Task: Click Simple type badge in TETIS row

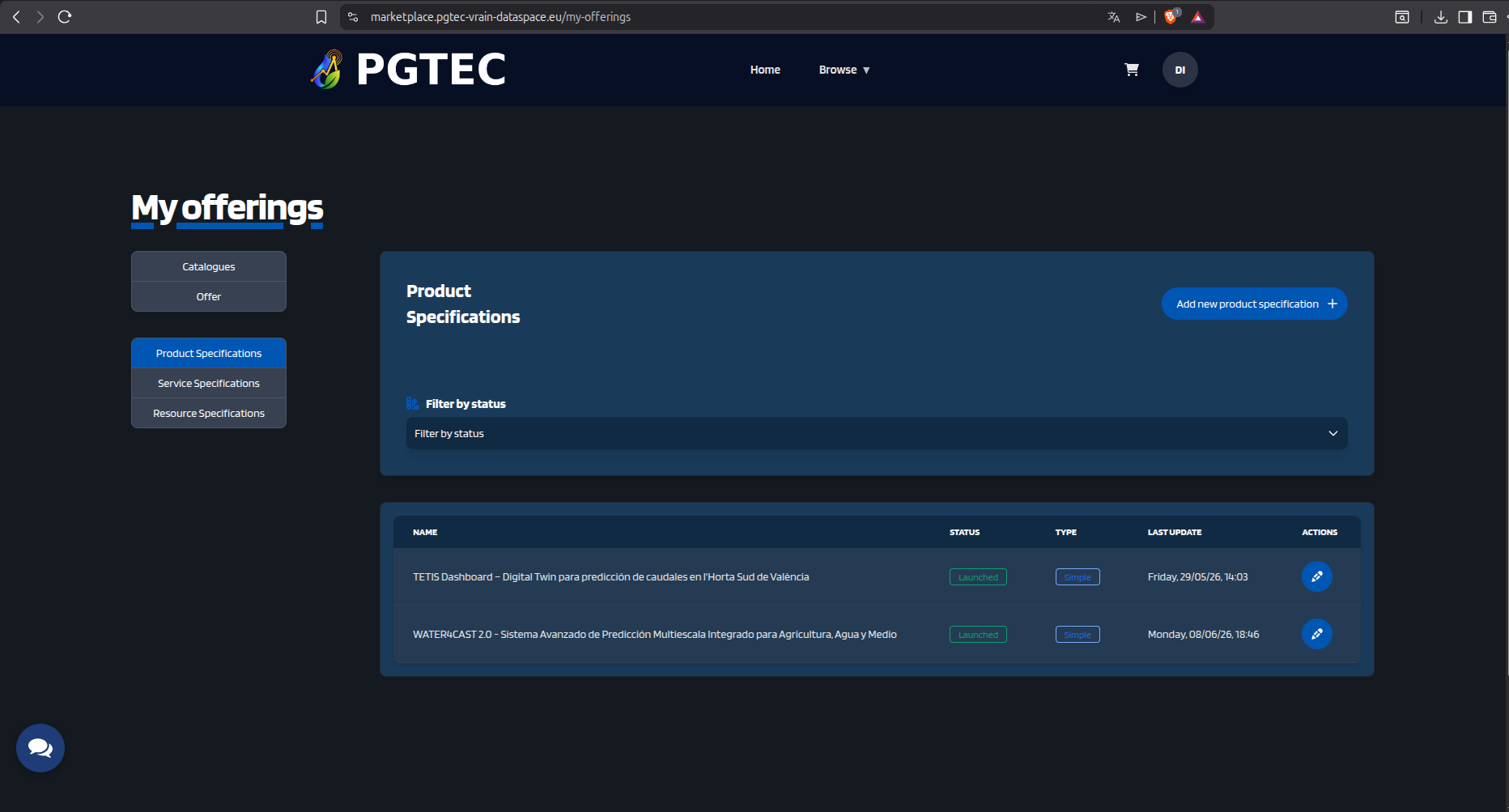Action: click(1078, 577)
